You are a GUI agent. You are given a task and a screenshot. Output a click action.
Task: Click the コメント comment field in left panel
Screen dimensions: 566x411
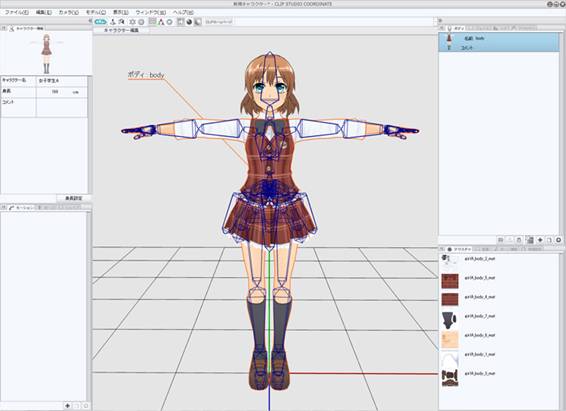click(x=62, y=107)
